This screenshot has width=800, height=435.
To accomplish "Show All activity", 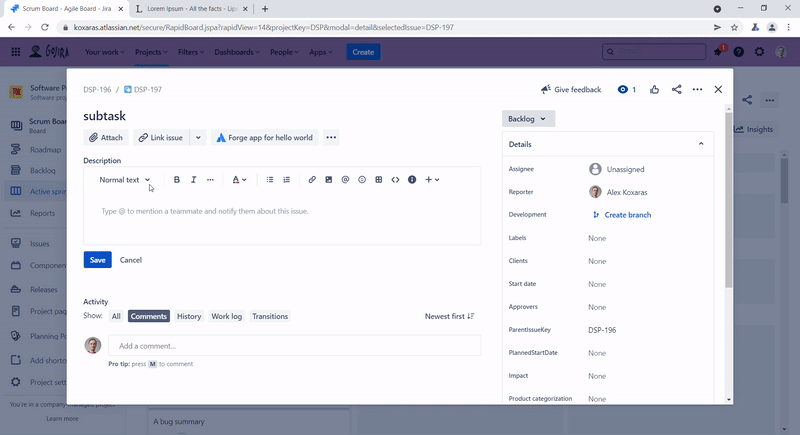I will pyautogui.click(x=116, y=316).
